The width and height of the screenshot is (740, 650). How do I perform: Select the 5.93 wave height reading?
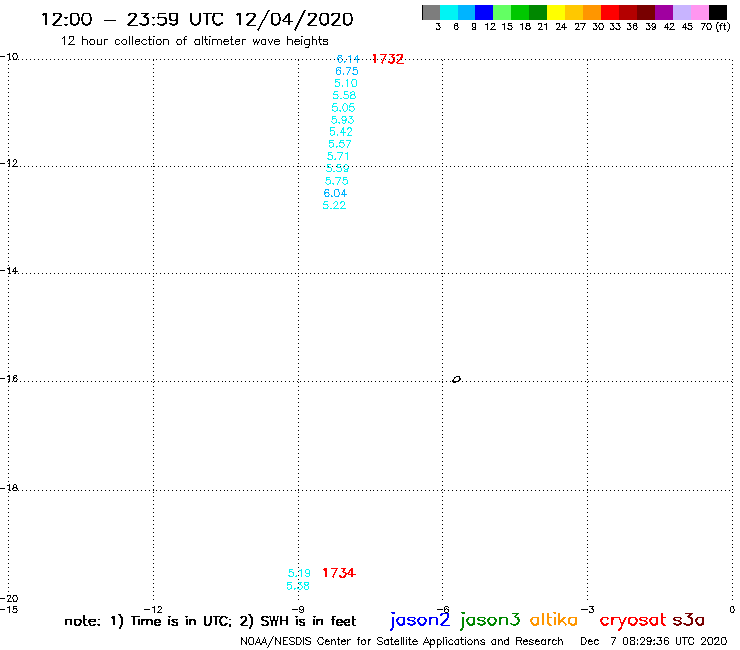(342, 120)
